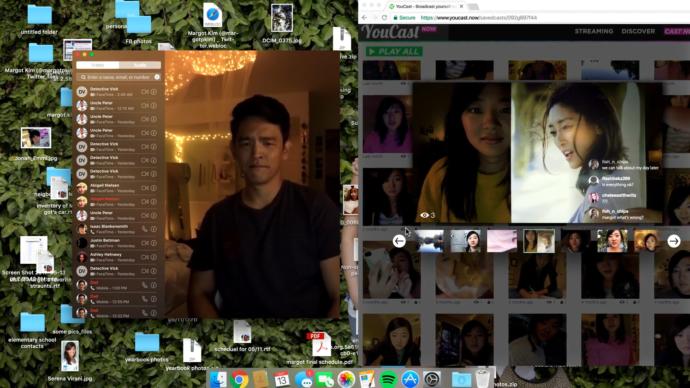Open Google Chrome from the dock
690x388 pixels.
pyautogui.click(x=240, y=379)
